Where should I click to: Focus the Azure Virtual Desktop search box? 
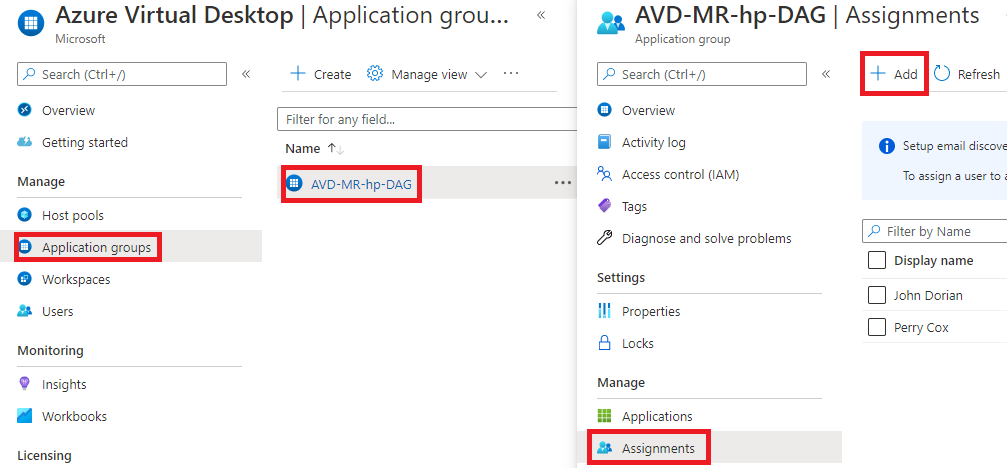coord(122,74)
